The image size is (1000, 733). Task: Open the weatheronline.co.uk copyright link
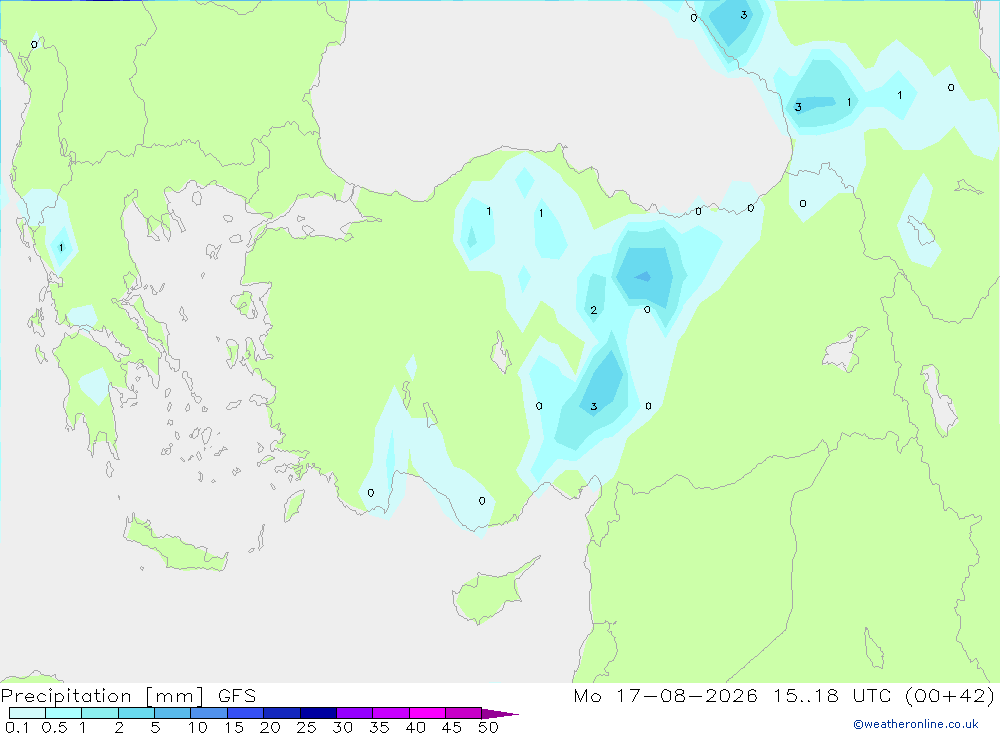(916, 724)
